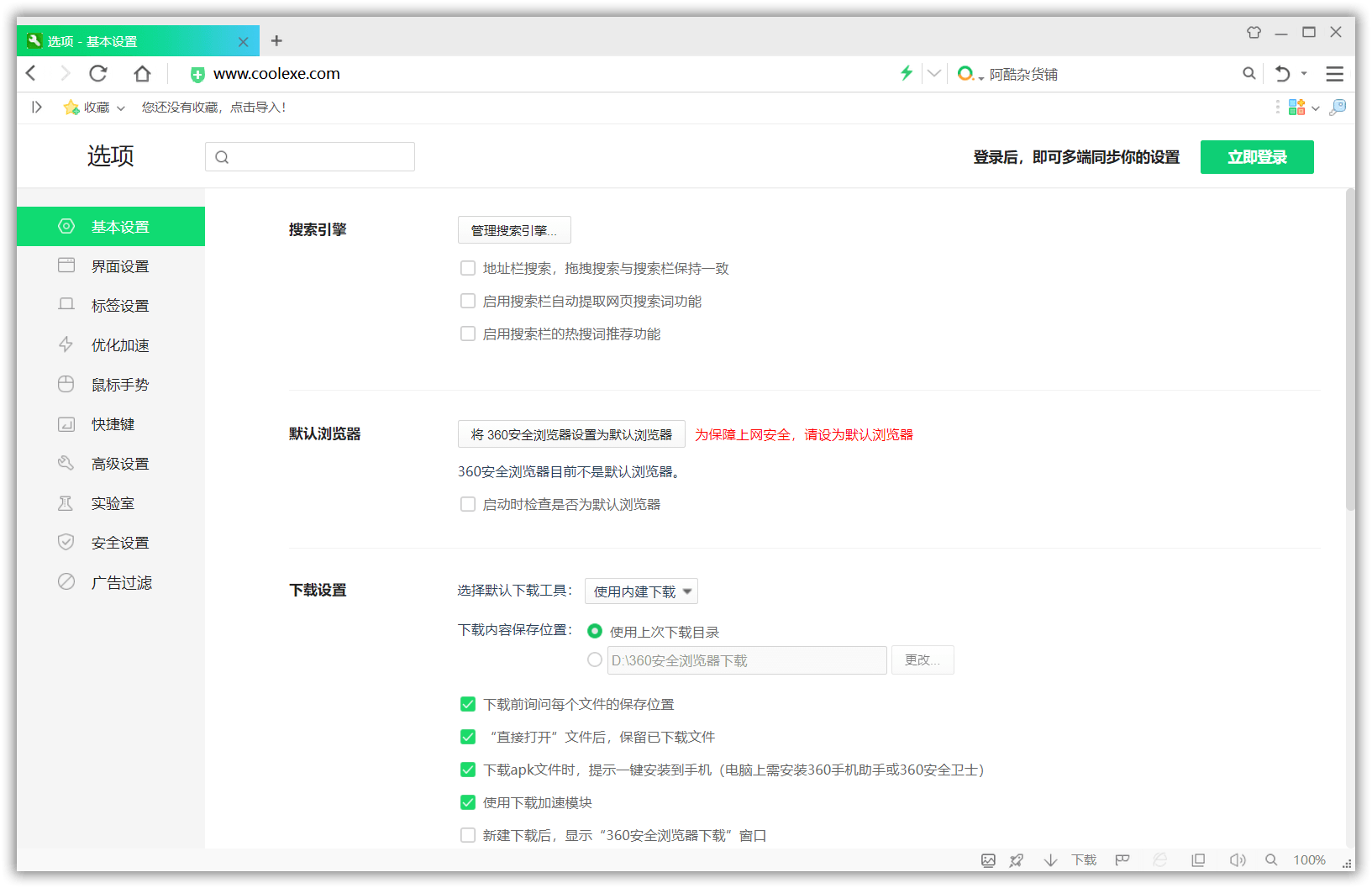Click the 下载 label in status bar

(x=1084, y=859)
